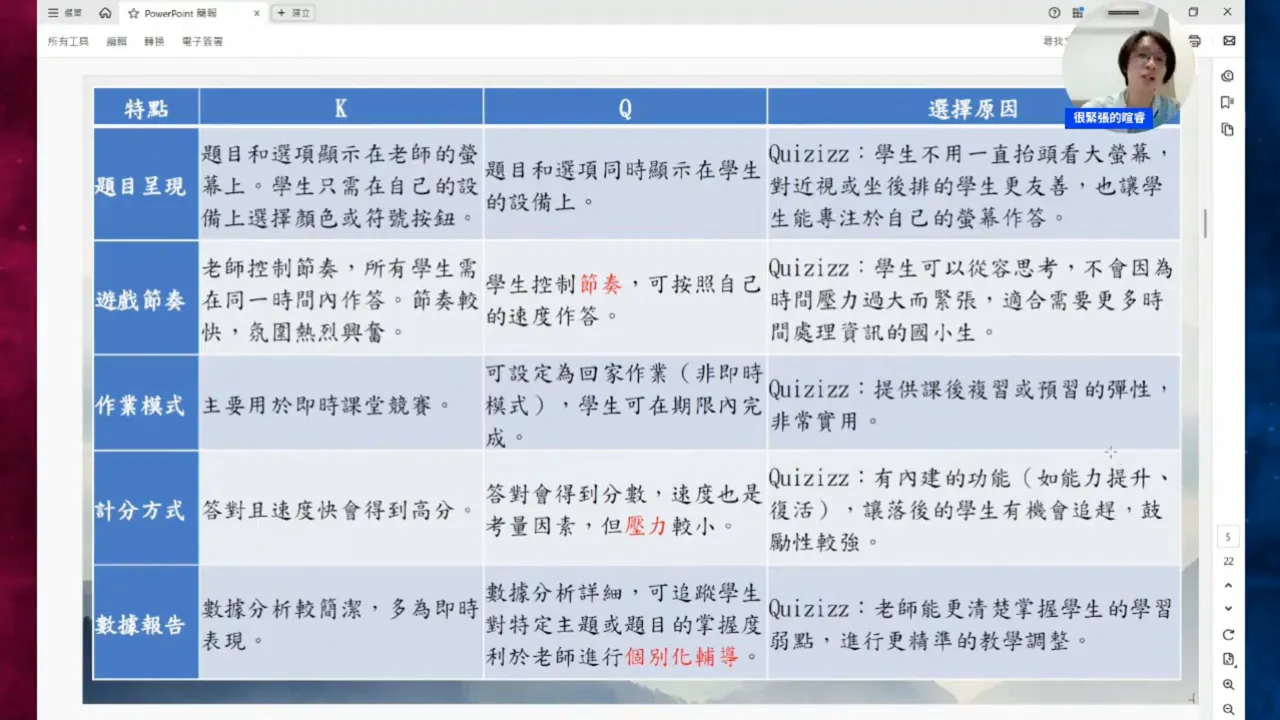
Task: Go to the Home view via house icon
Action: (105, 13)
